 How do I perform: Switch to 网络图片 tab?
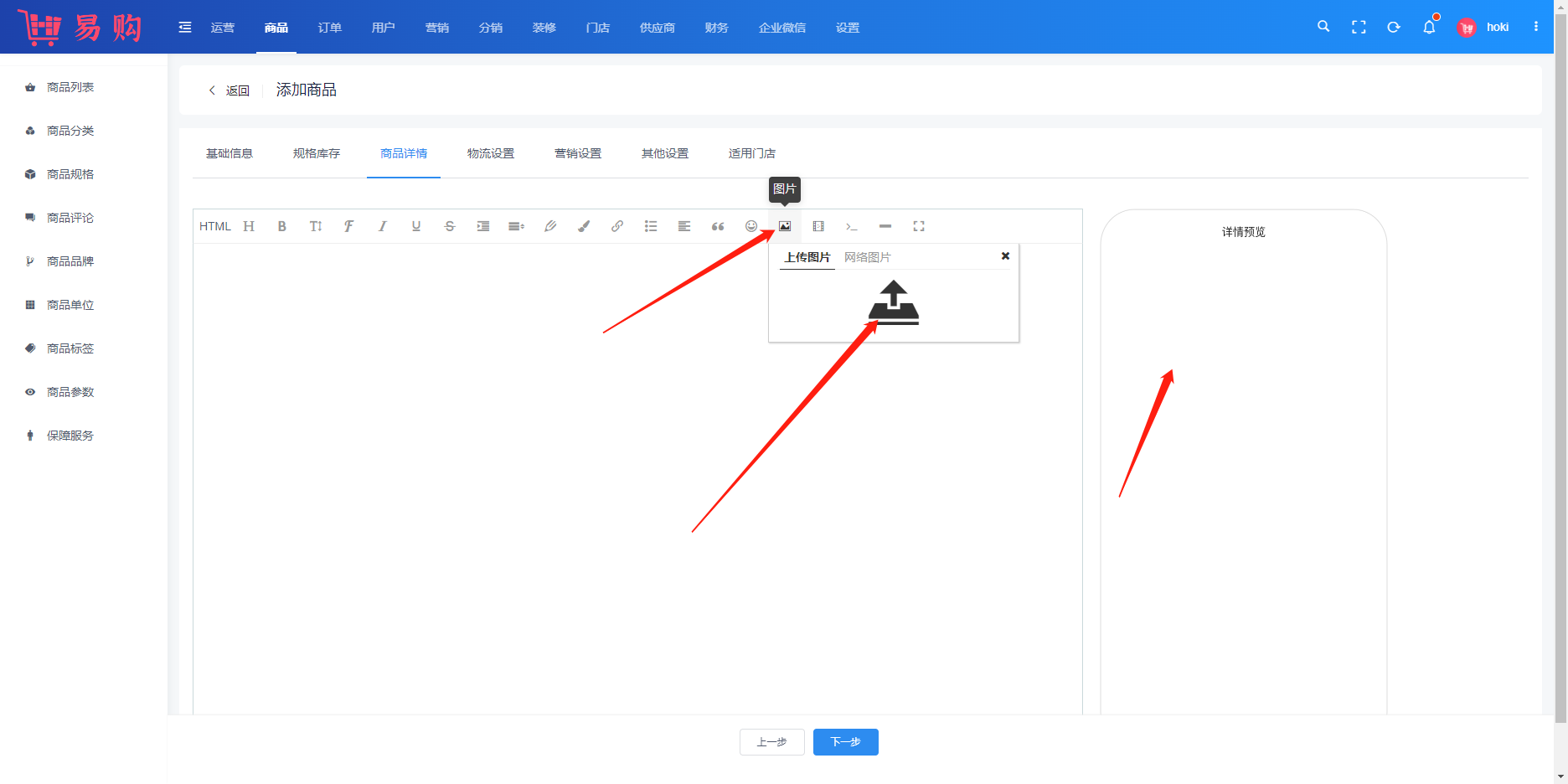[x=867, y=257]
